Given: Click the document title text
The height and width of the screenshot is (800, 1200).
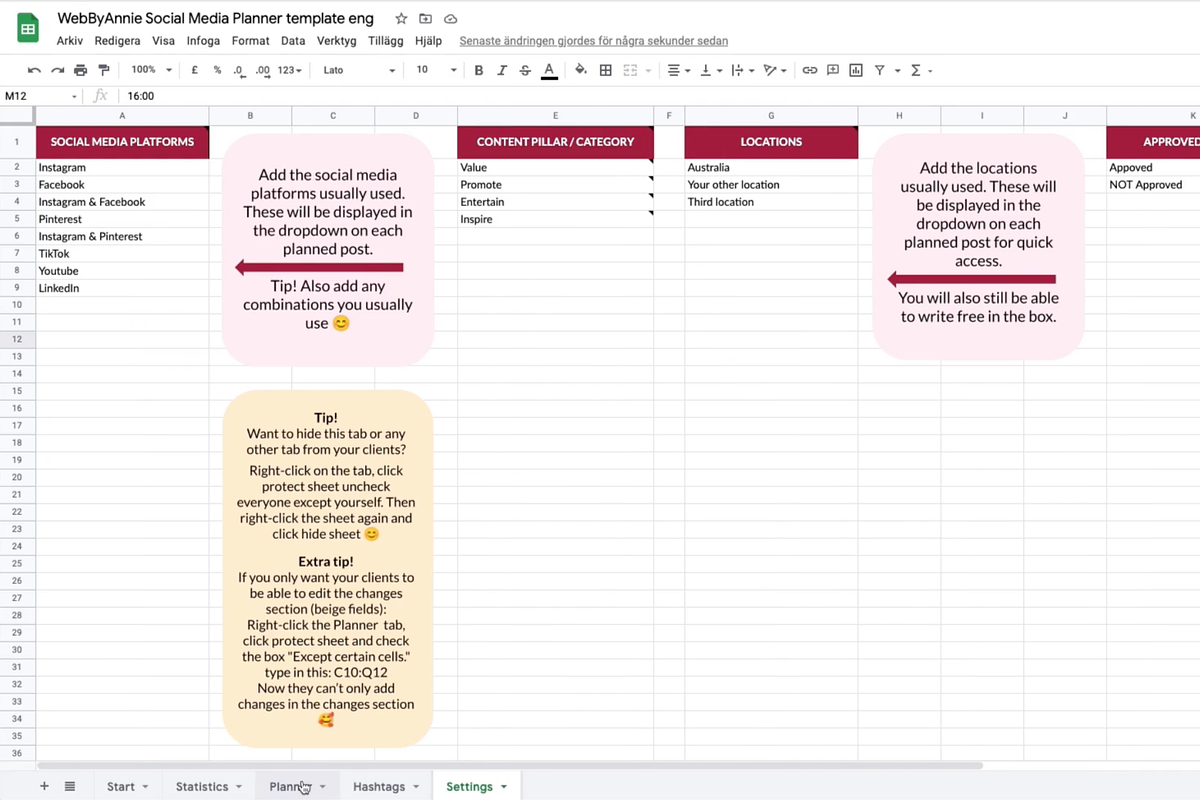Looking at the screenshot, I should pos(215,19).
